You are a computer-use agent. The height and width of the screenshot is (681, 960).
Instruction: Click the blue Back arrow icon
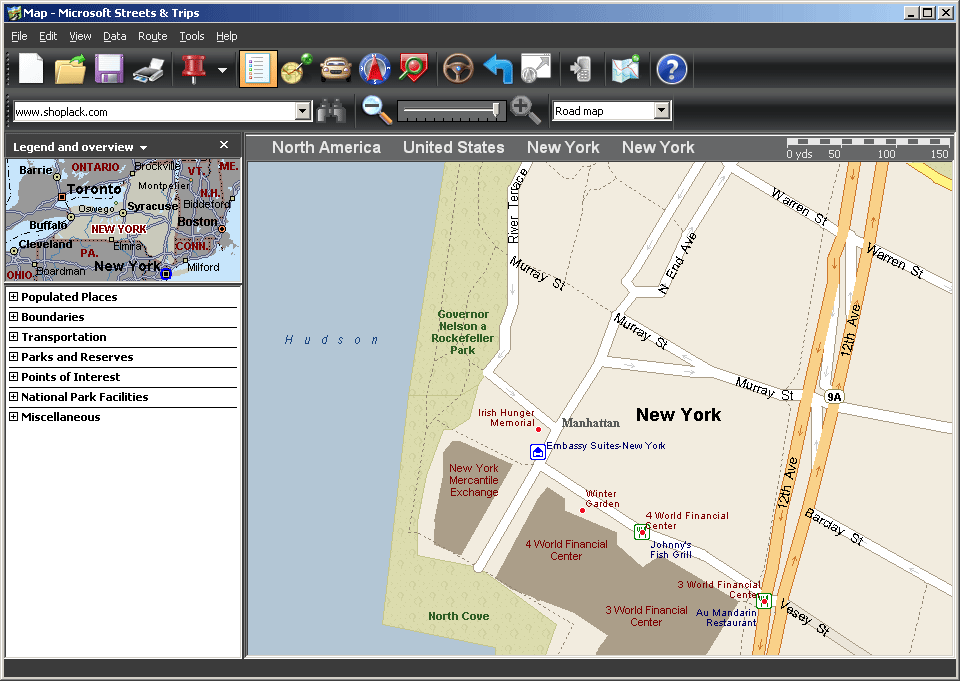tap(497, 69)
